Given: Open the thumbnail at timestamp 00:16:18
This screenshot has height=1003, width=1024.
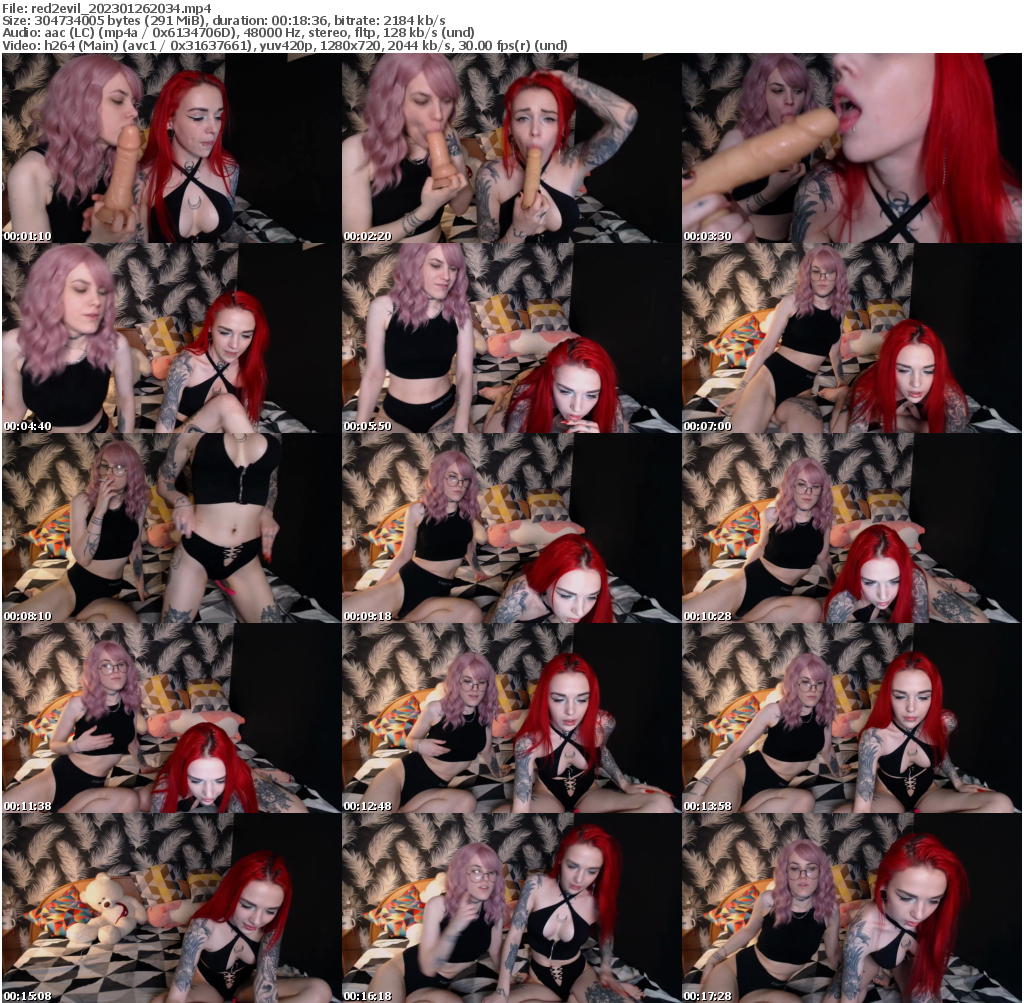Looking at the screenshot, I should (511, 906).
